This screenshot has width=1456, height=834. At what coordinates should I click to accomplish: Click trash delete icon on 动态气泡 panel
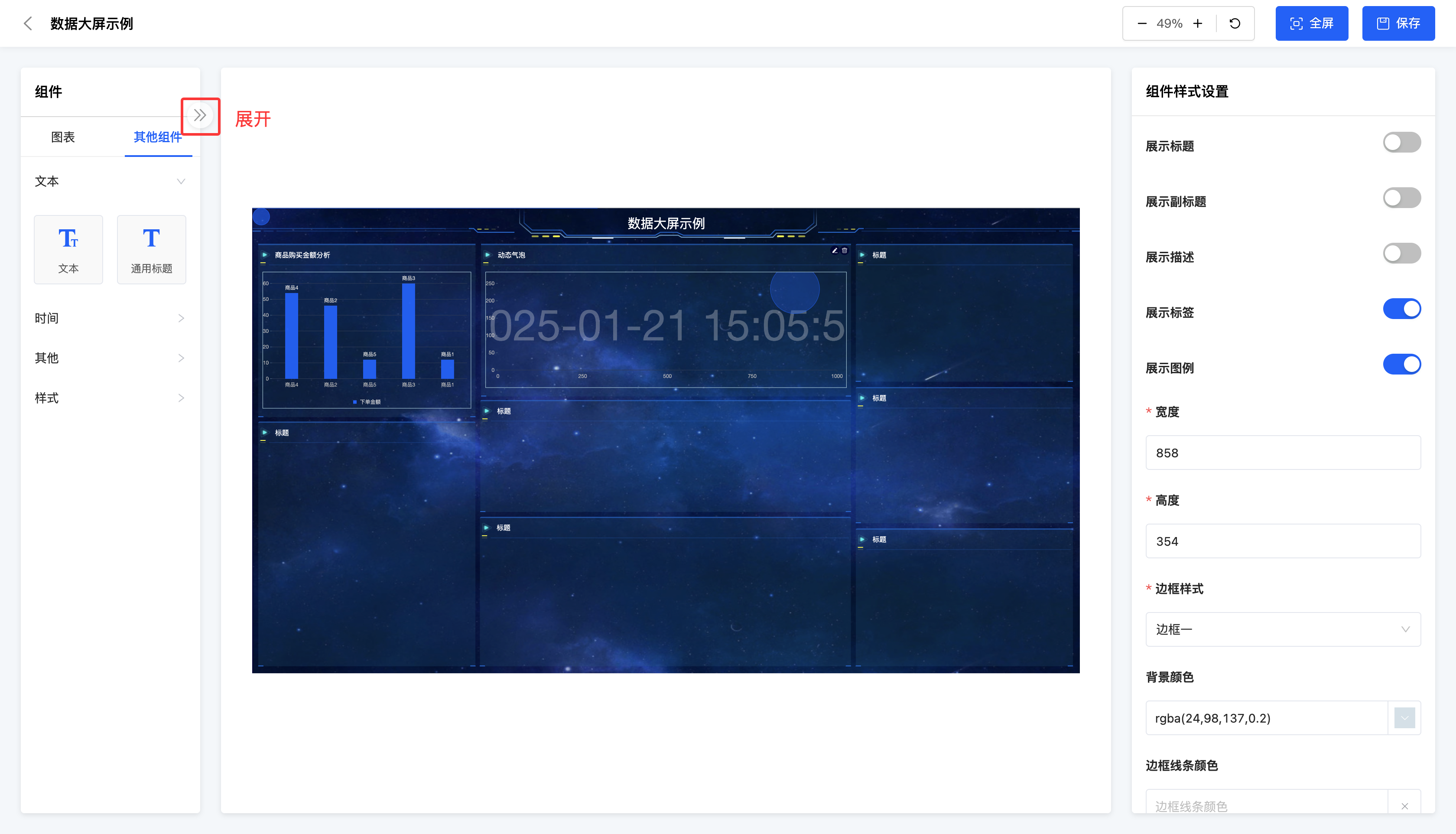click(845, 250)
